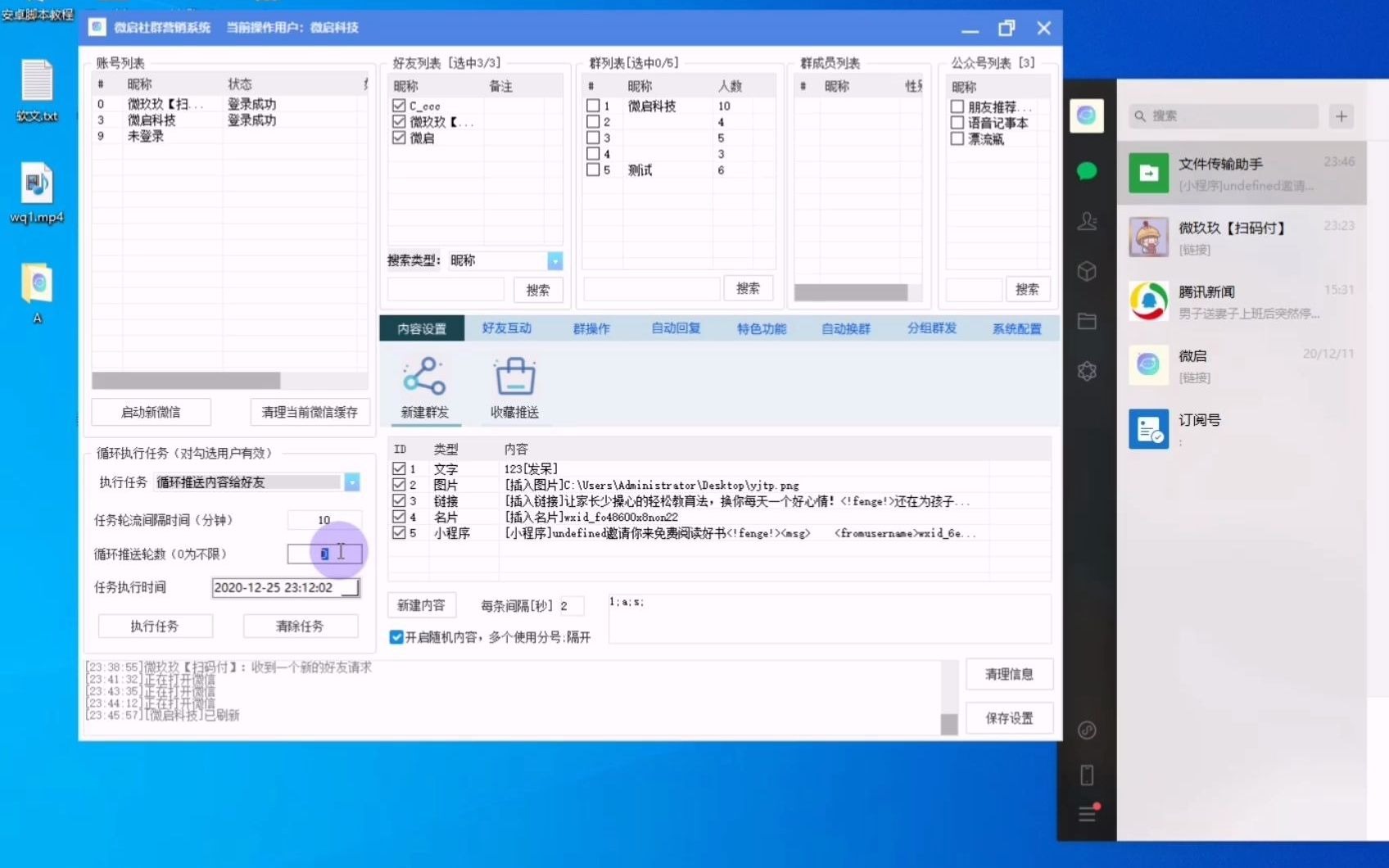The image size is (1389, 868).
Task: Check group 1 微启科技
Action: (593, 106)
